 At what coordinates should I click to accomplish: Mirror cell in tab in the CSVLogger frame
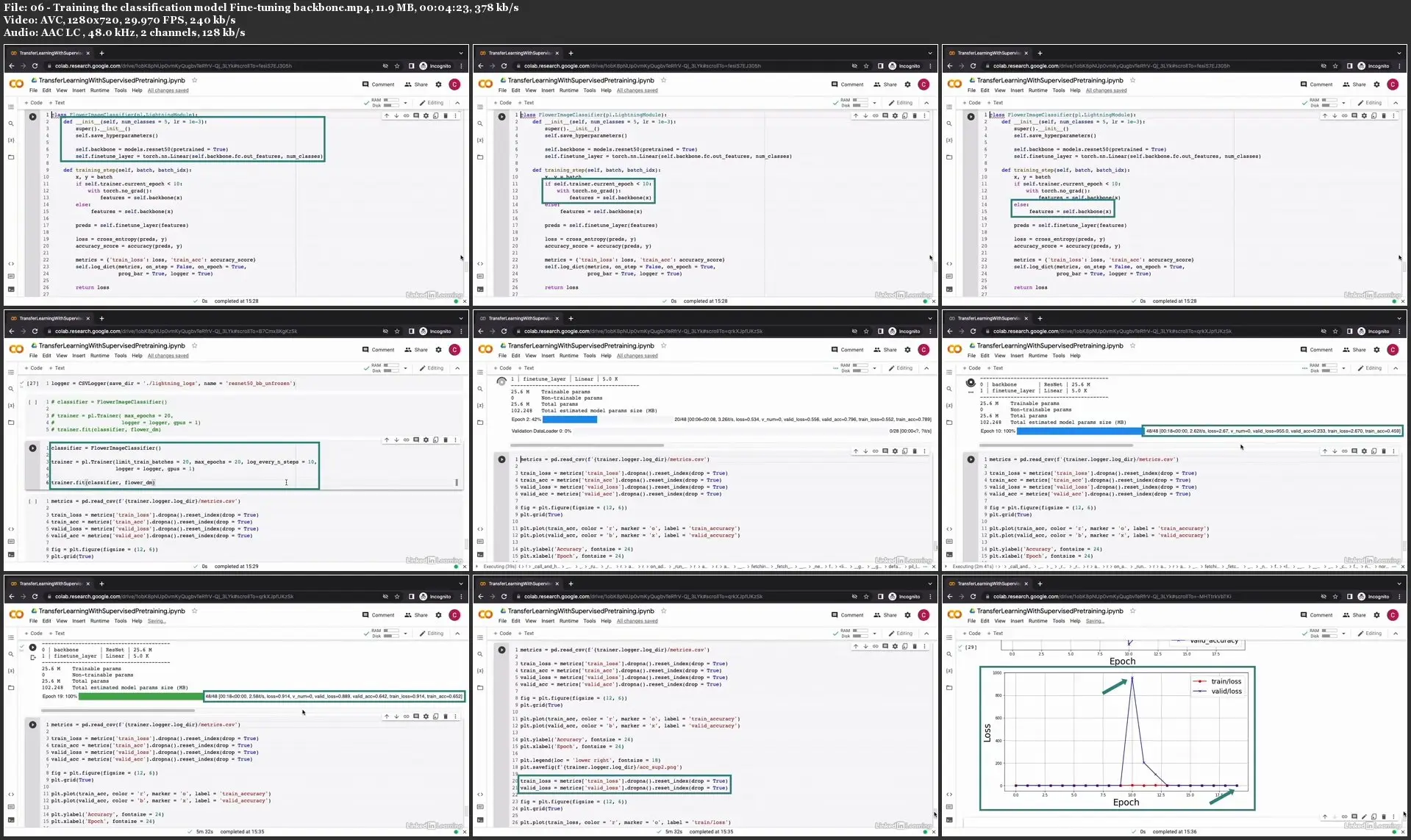tap(435, 440)
